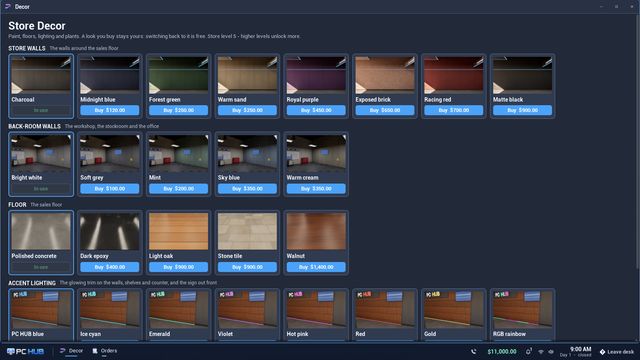
Task: Switch to the Decor taskbar tab
Action: tap(71, 351)
